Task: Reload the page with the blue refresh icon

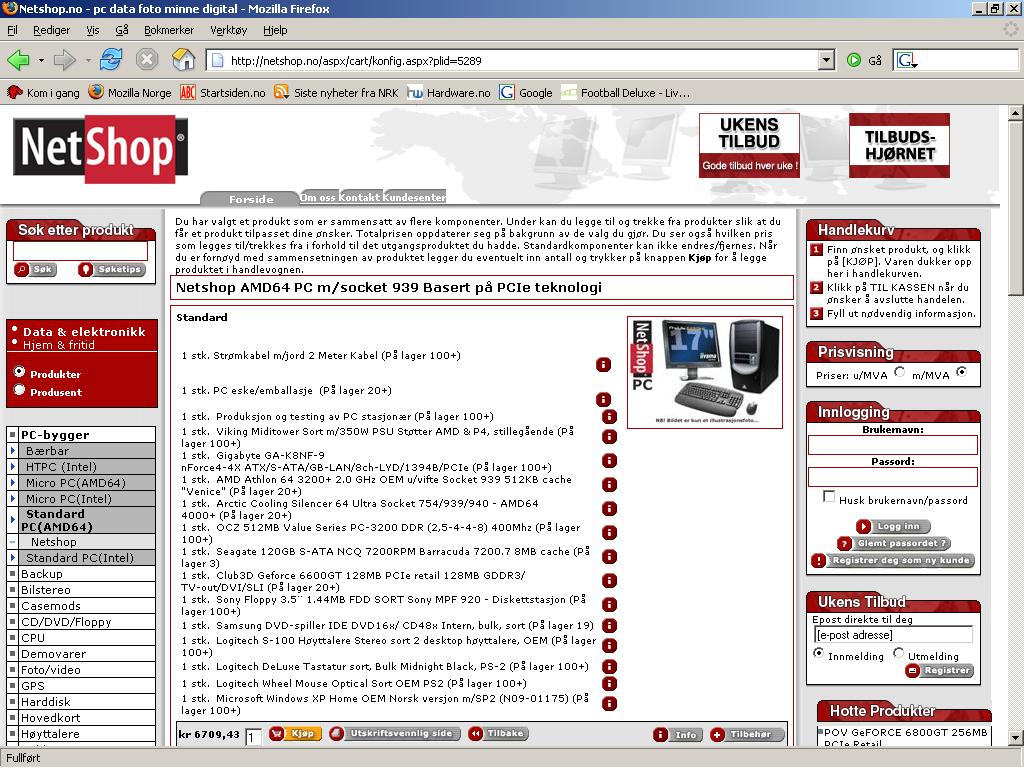Action: 111,60
